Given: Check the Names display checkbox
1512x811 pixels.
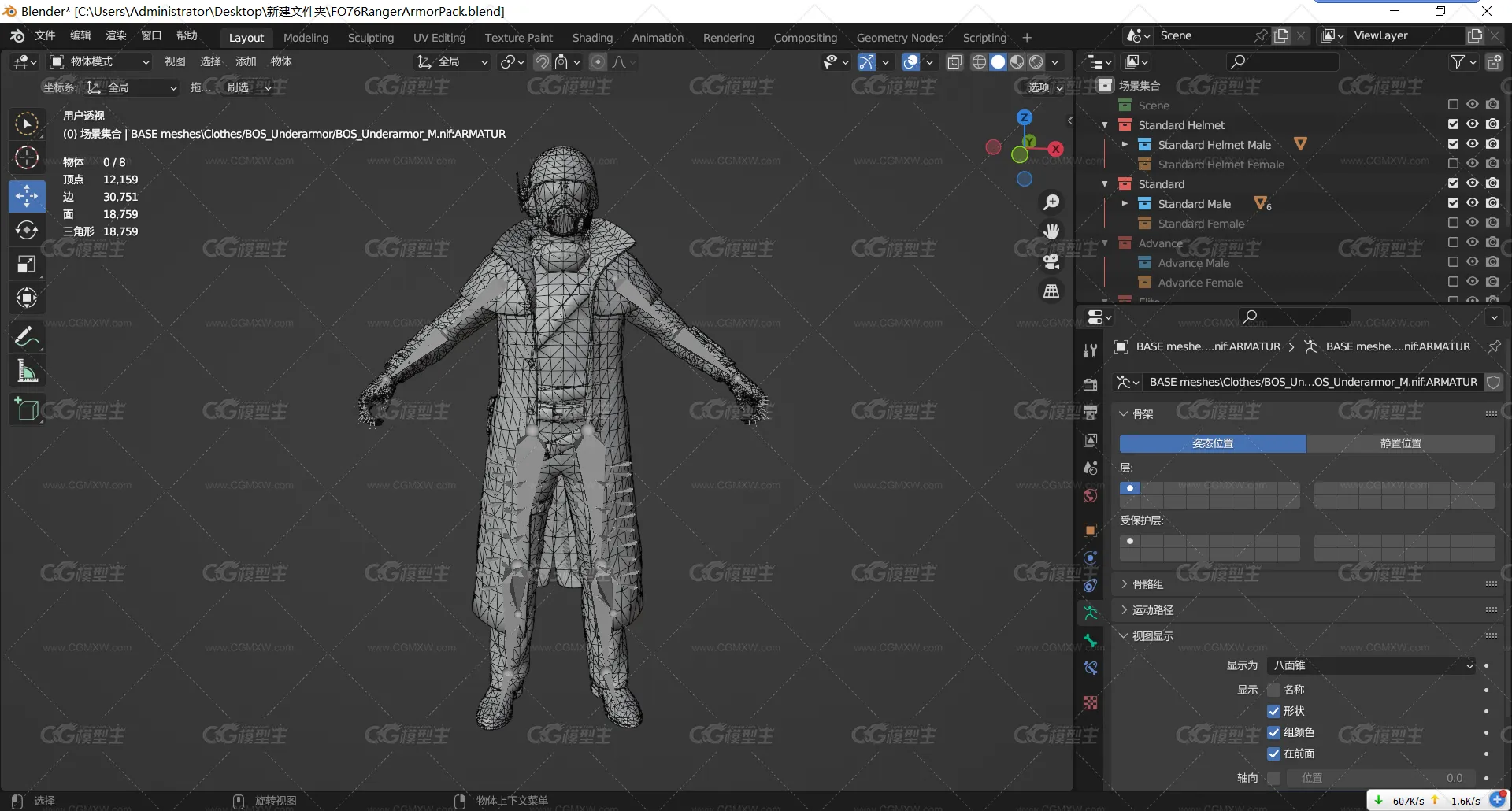Looking at the screenshot, I should [1273, 690].
